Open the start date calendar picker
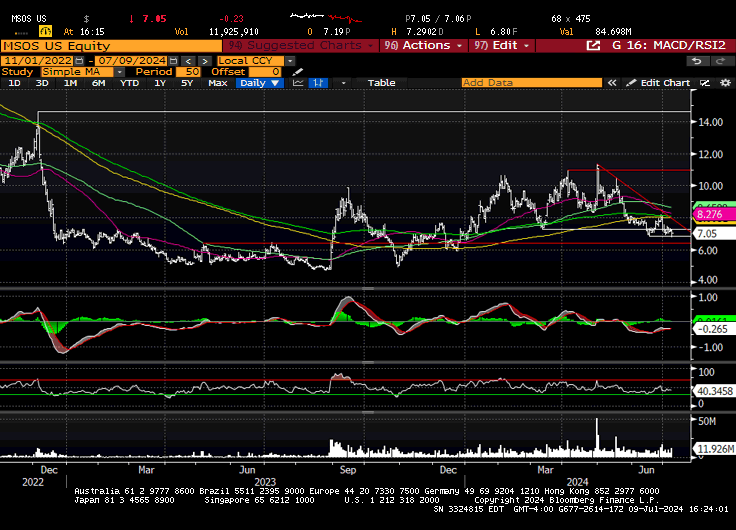Image resolution: width=736 pixels, height=530 pixels. tap(79, 61)
